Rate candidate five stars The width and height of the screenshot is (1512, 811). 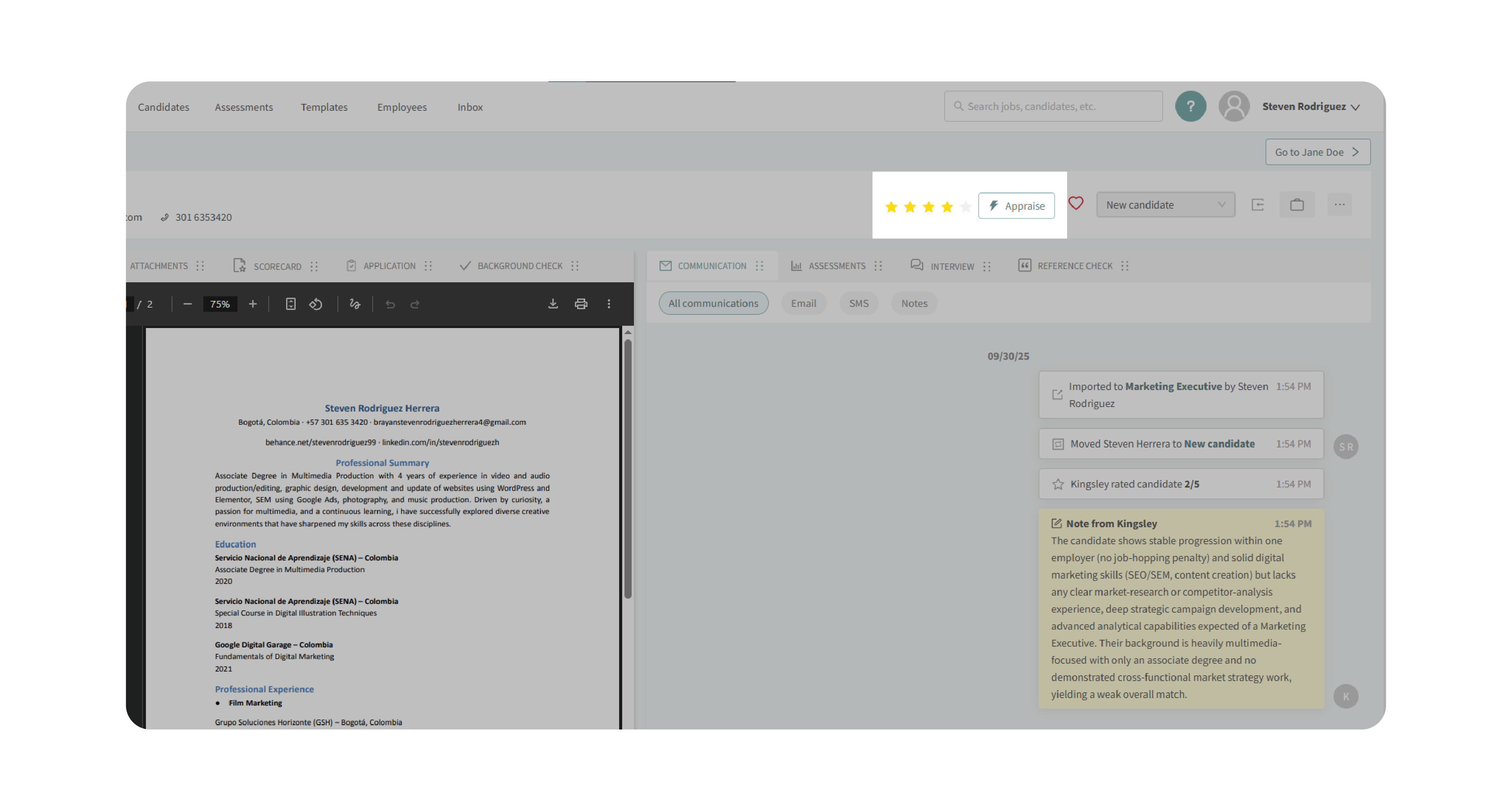pyautogui.click(x=965, y=207)
